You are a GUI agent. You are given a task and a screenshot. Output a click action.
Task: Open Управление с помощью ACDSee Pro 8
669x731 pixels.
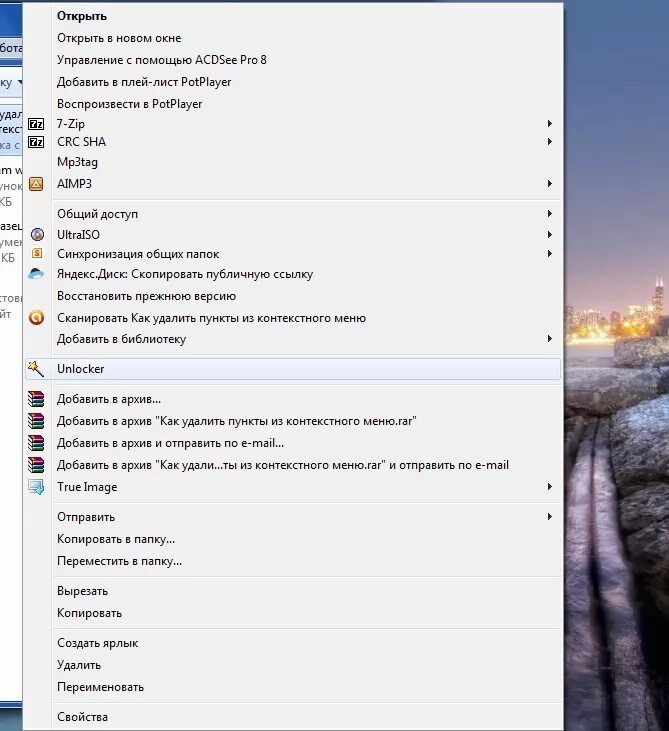coord(293,60)
